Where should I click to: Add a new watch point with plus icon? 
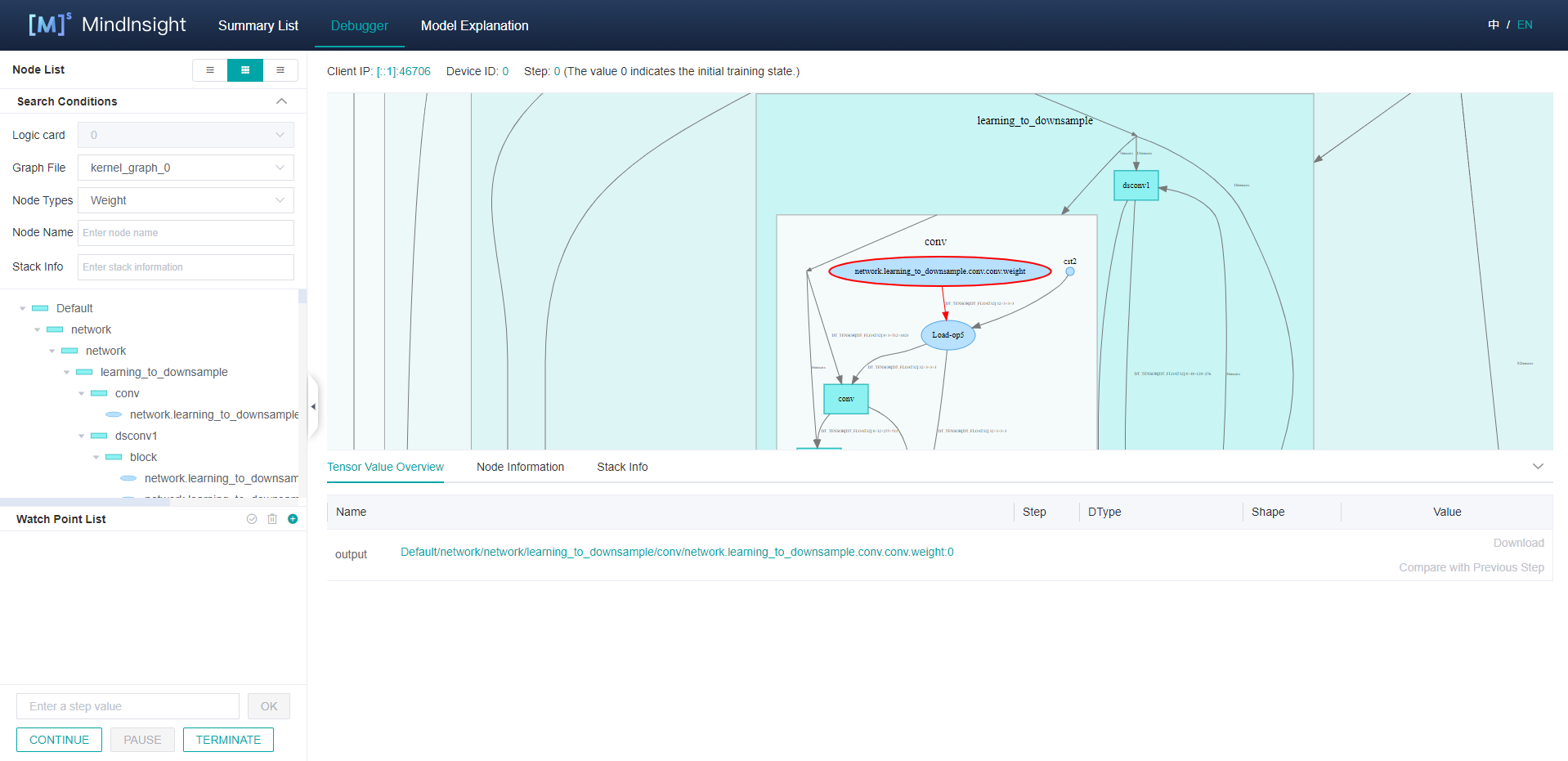[293, 519]
